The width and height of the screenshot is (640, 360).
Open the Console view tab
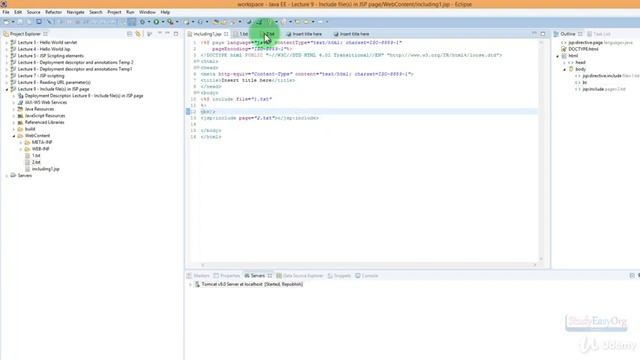click(x=367, y=276)
